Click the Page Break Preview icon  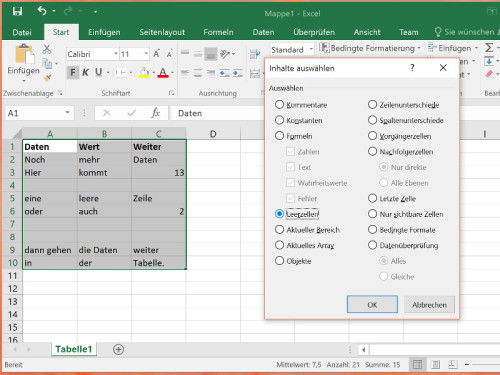pos(452,364)
